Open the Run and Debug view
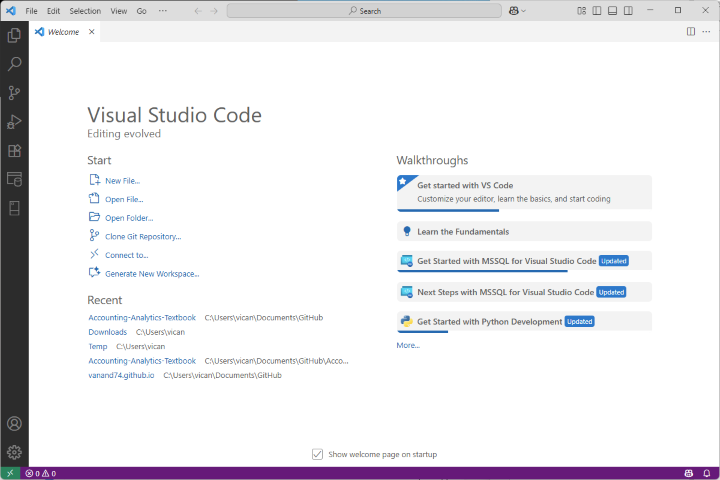Image resolution: width=720 pixels, height=480 pixels. click(14, 122)
